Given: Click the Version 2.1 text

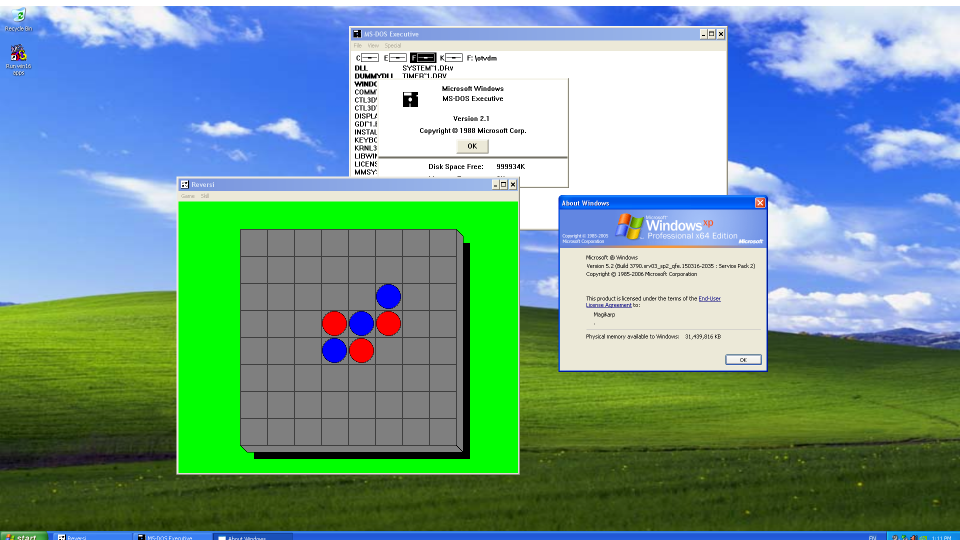Looking at the screenshot, I should [471, 119].
